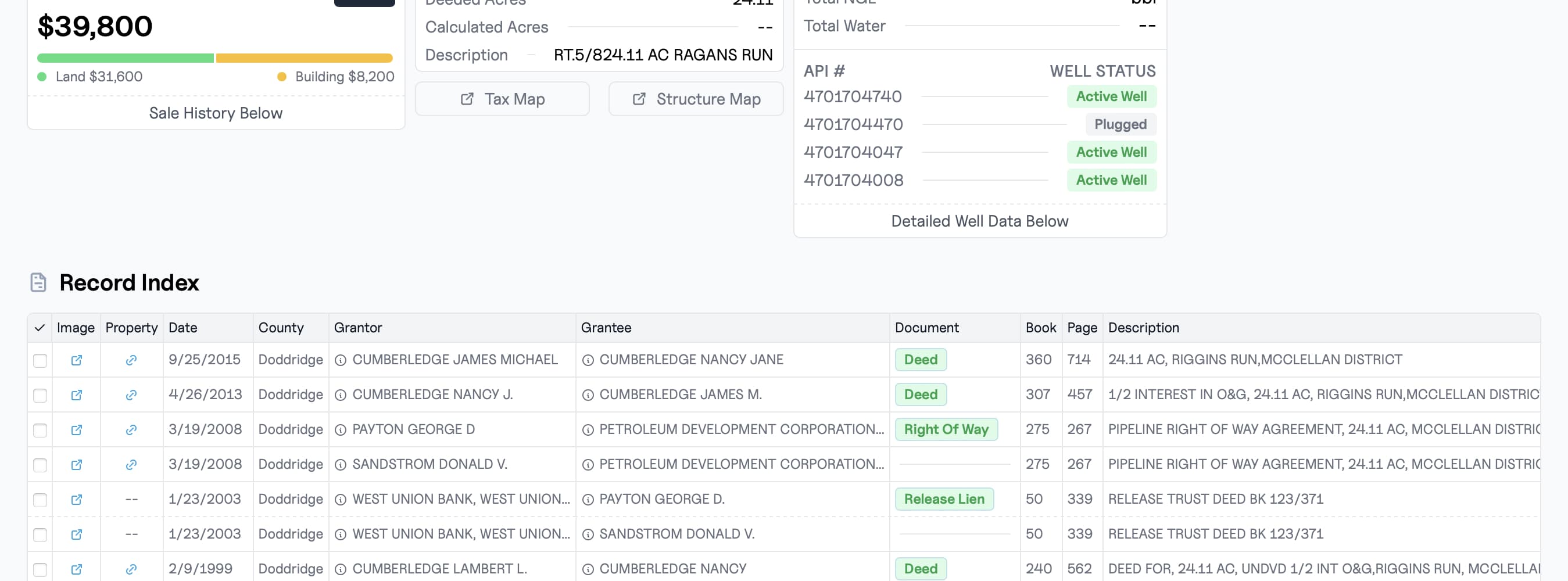This screenshot has width=1568, height=581.
Task: Select checkbox for the 3/19/2008 PAYTON row
Action: (40, 430)
